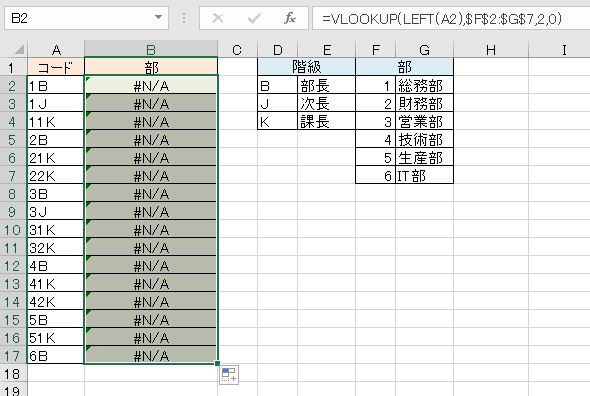Expand the Name Box dropdown arrow
The width and height of the screenshot is (590, 396).
(158, 17)
